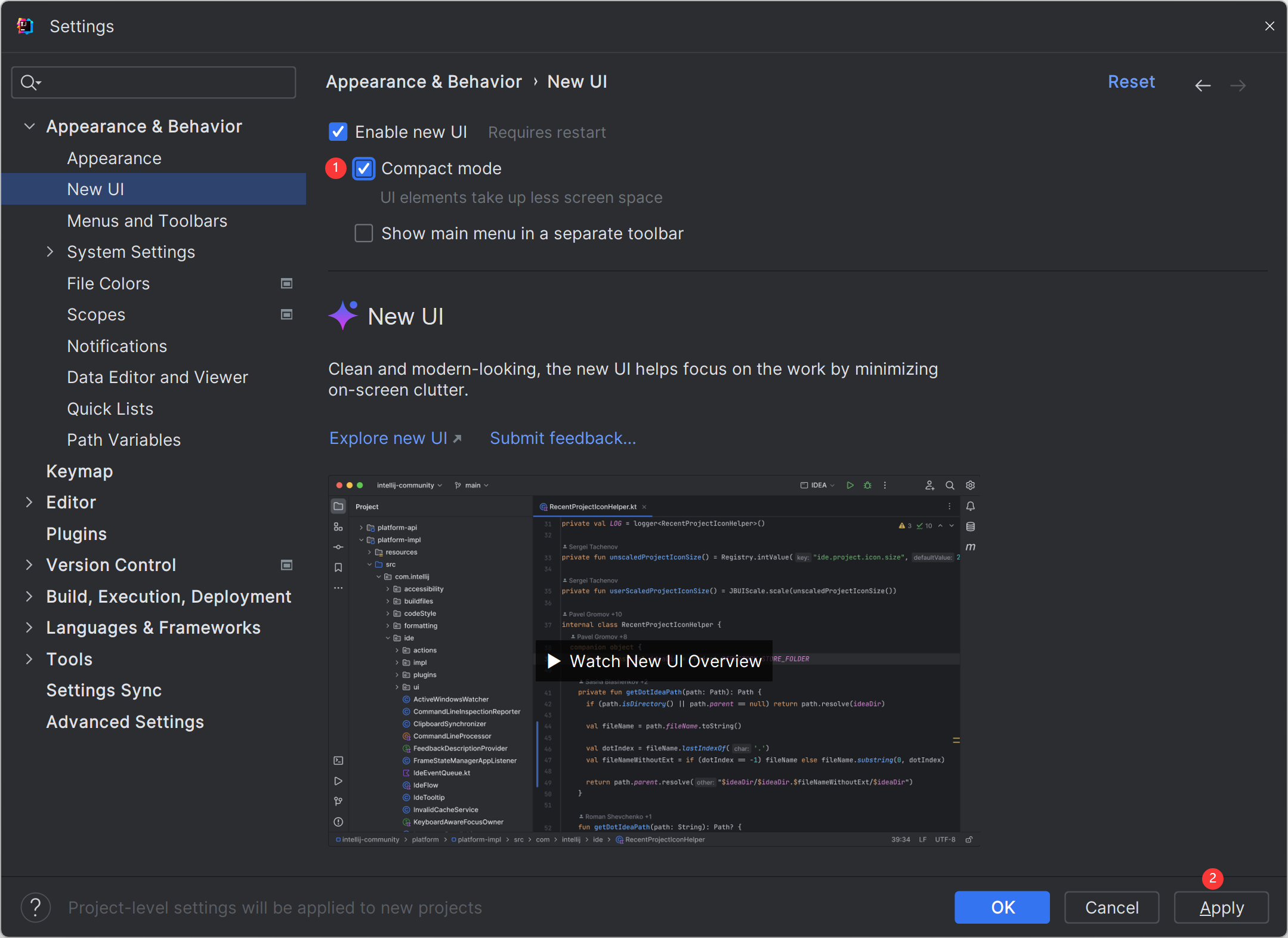Check Show main menu in separate toolbar

(x=364, y=233)
